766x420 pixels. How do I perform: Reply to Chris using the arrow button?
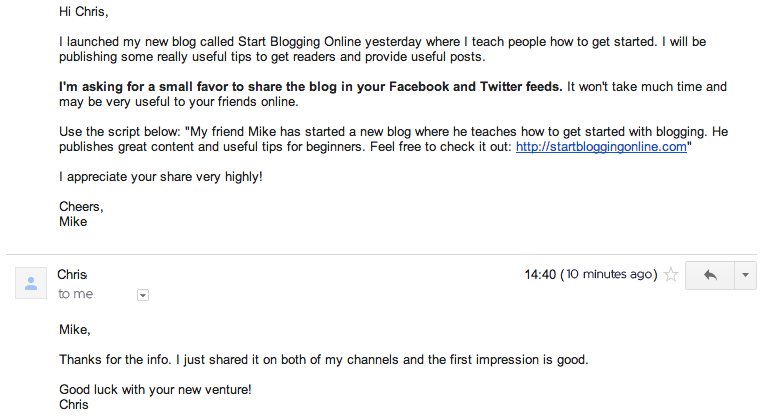coord(710,275)
